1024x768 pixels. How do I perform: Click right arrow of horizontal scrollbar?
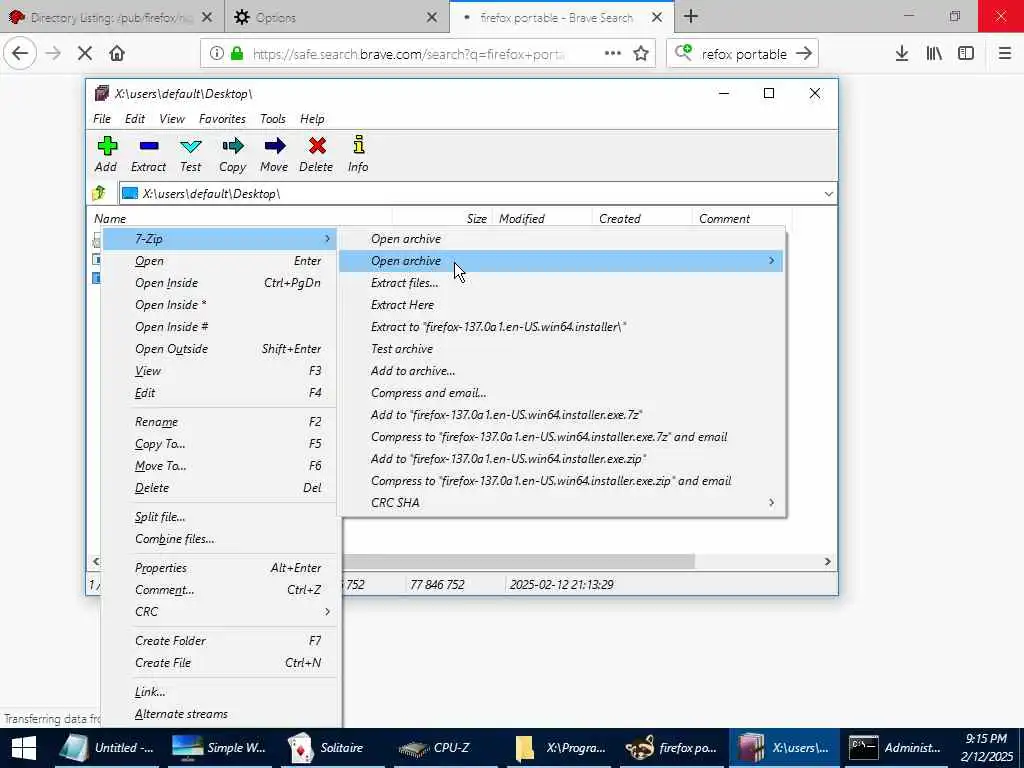(827, 562)
